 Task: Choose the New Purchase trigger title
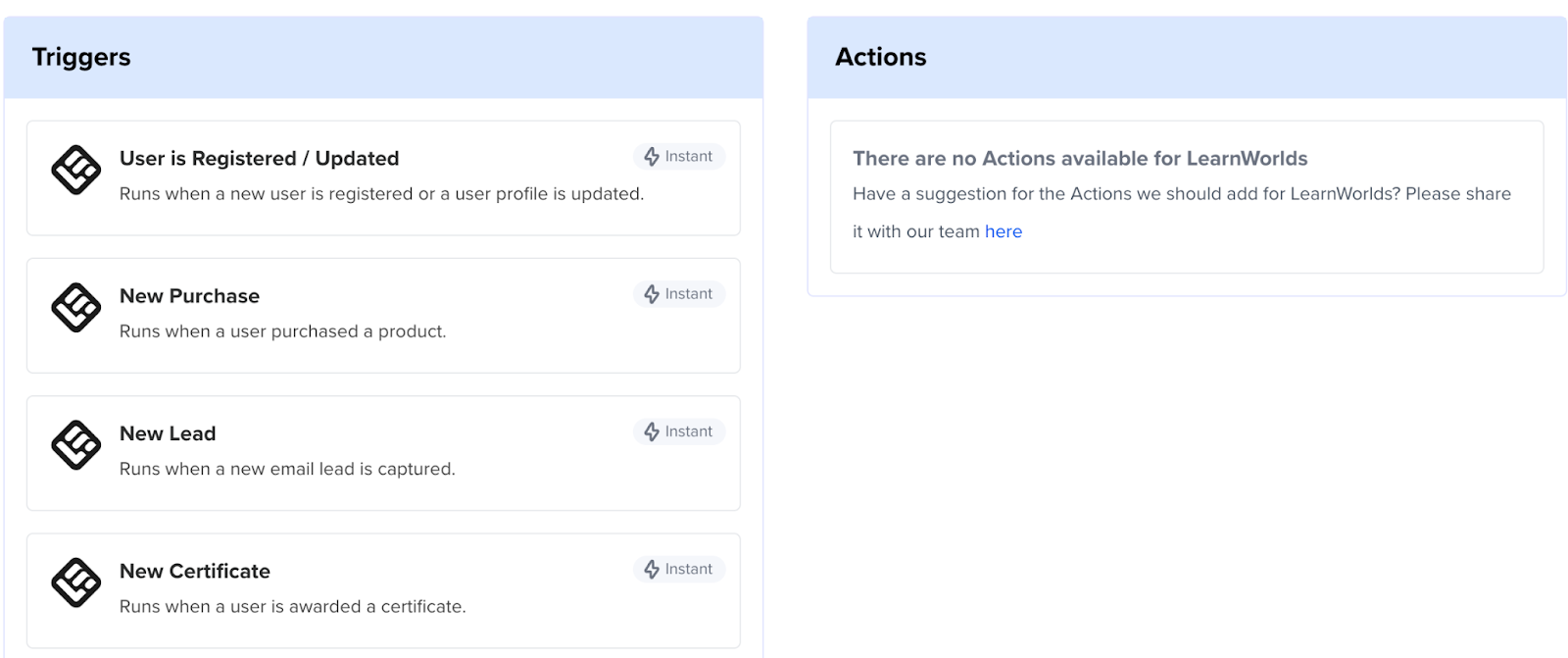[189, 296]
